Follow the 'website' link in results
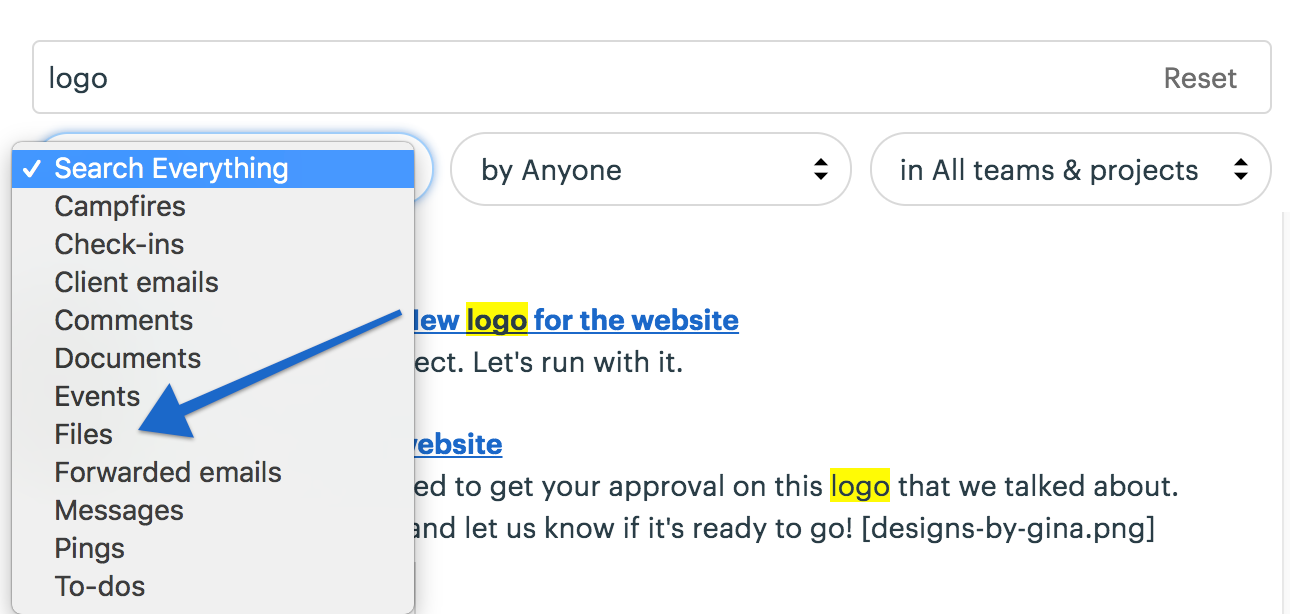Screen dimensions: 1290x614 pyautogui.click(x=459, y=444)
